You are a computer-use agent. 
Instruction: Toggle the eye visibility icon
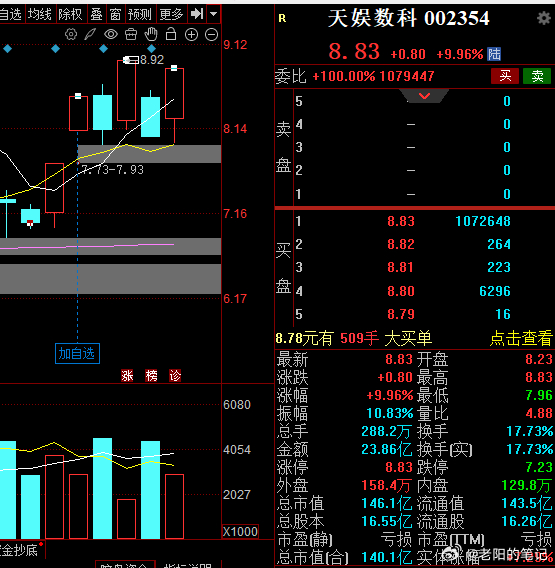click(111, 34)
